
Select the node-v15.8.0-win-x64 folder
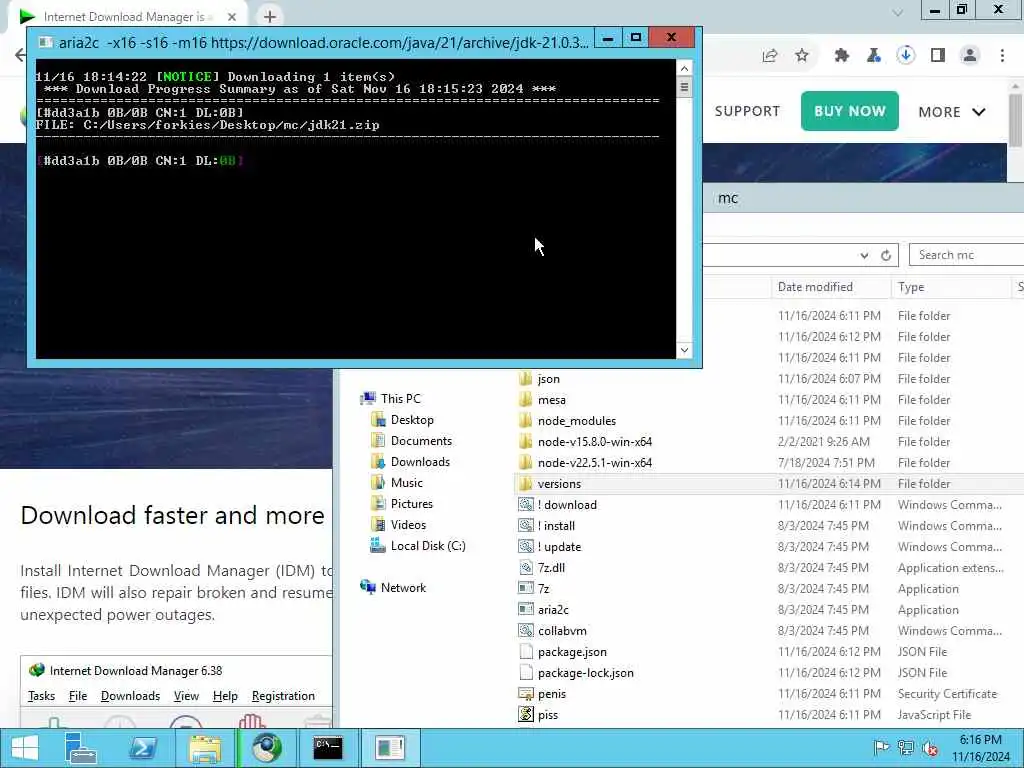click(x=594, y=441)
